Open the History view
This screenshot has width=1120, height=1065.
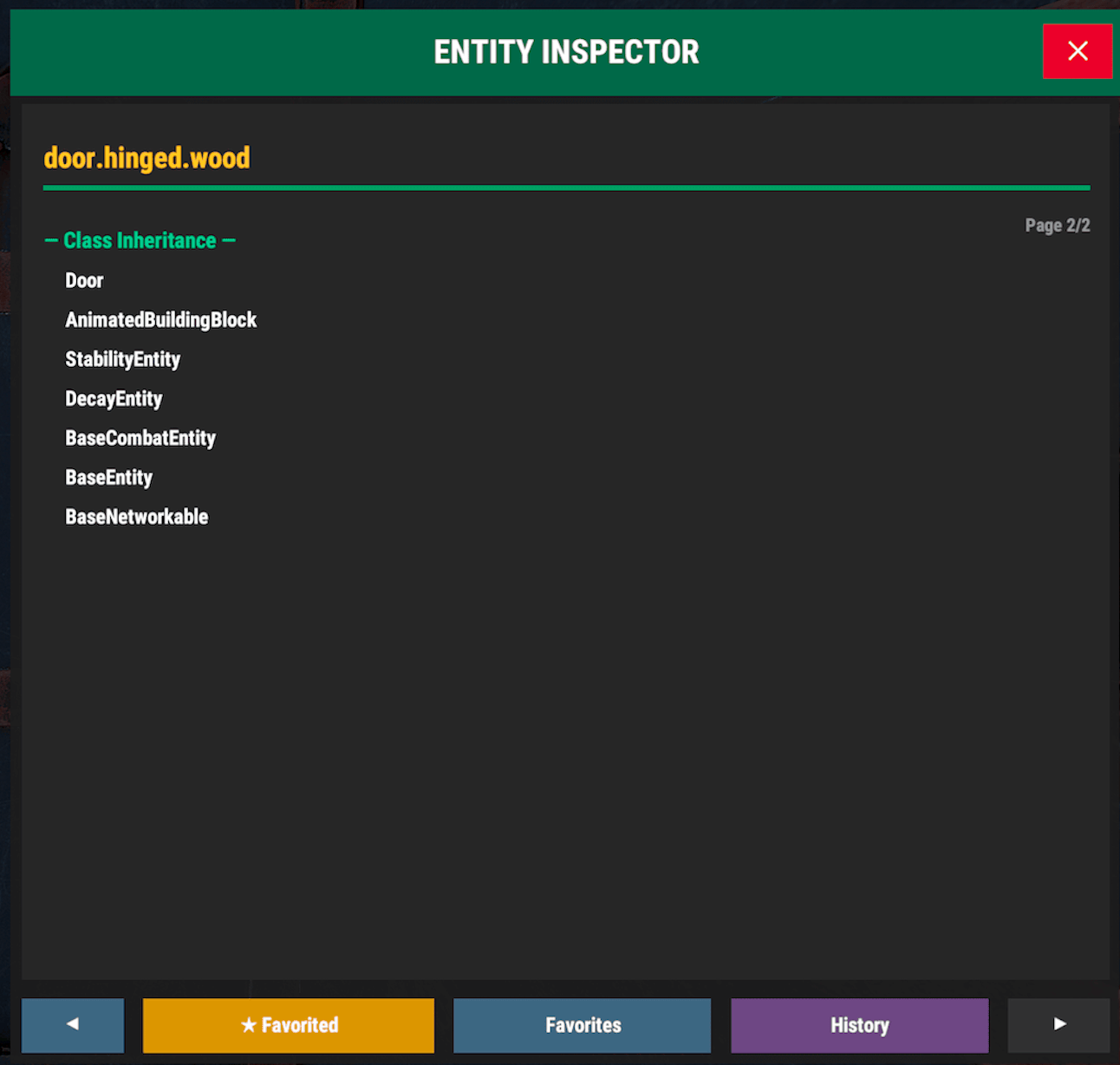pyautogui.click(x=859, y=1025)
